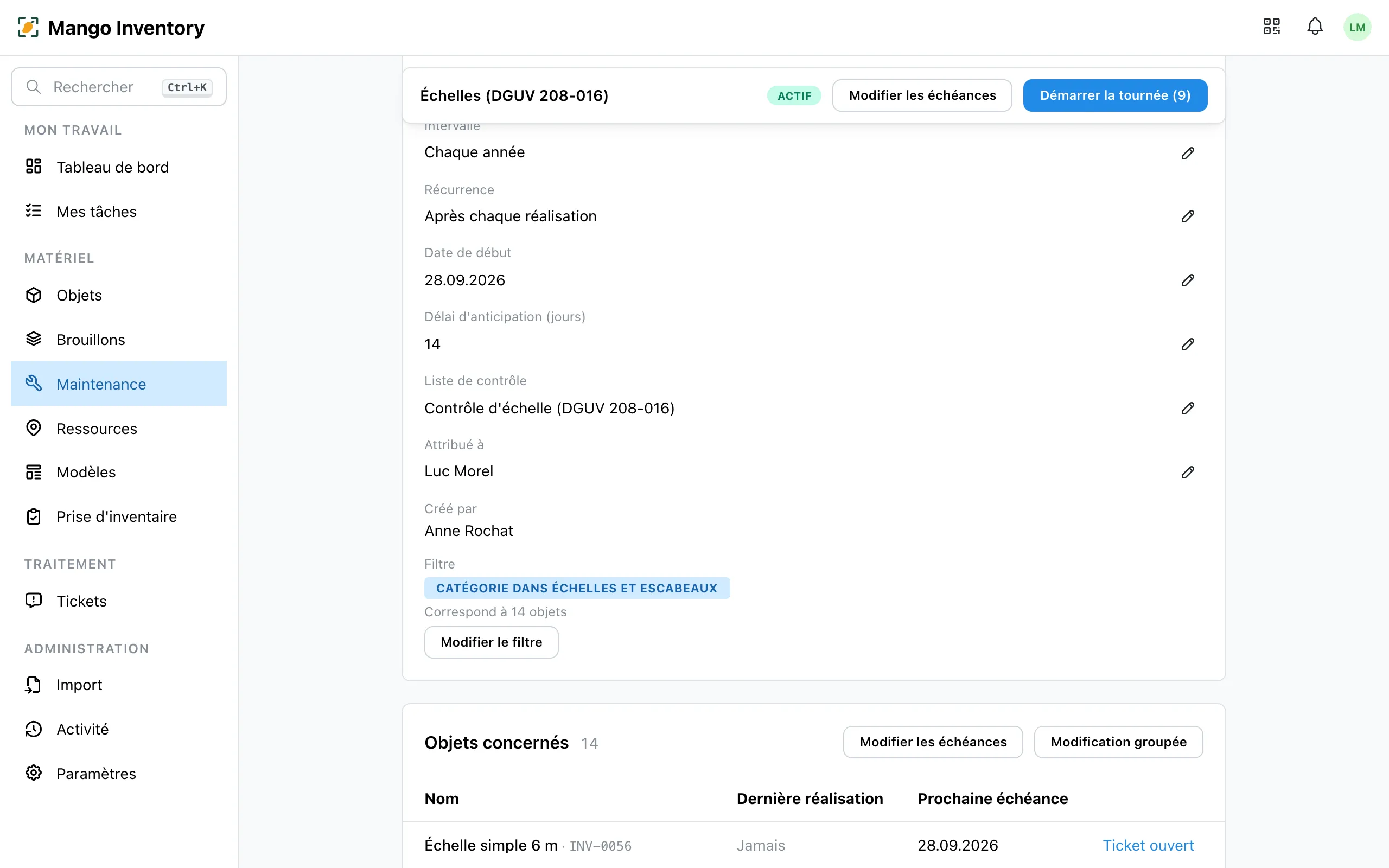Go to Modèles
1389x868 pixels.
[119, 472]
